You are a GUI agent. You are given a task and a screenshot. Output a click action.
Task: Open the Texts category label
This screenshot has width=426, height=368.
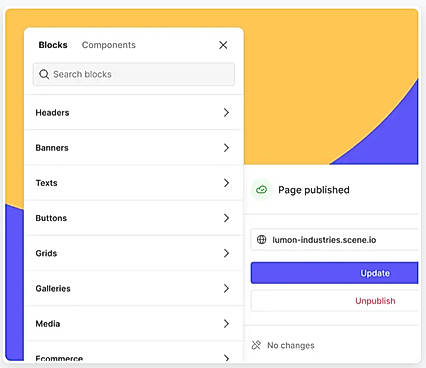coord(47,183)
